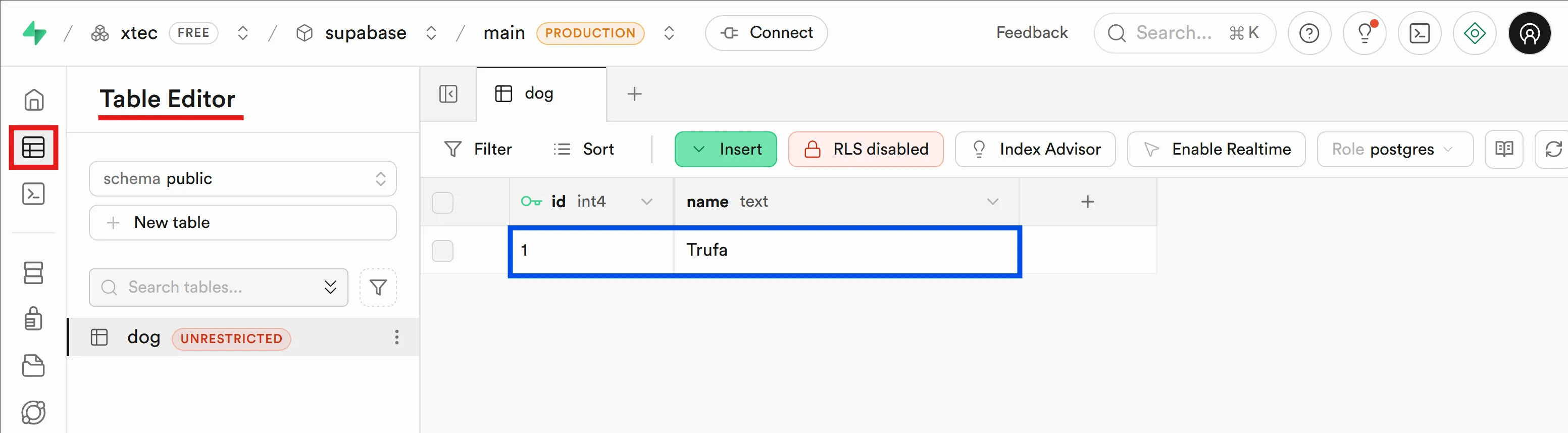Expand the name column dropdown arrow

992,202
